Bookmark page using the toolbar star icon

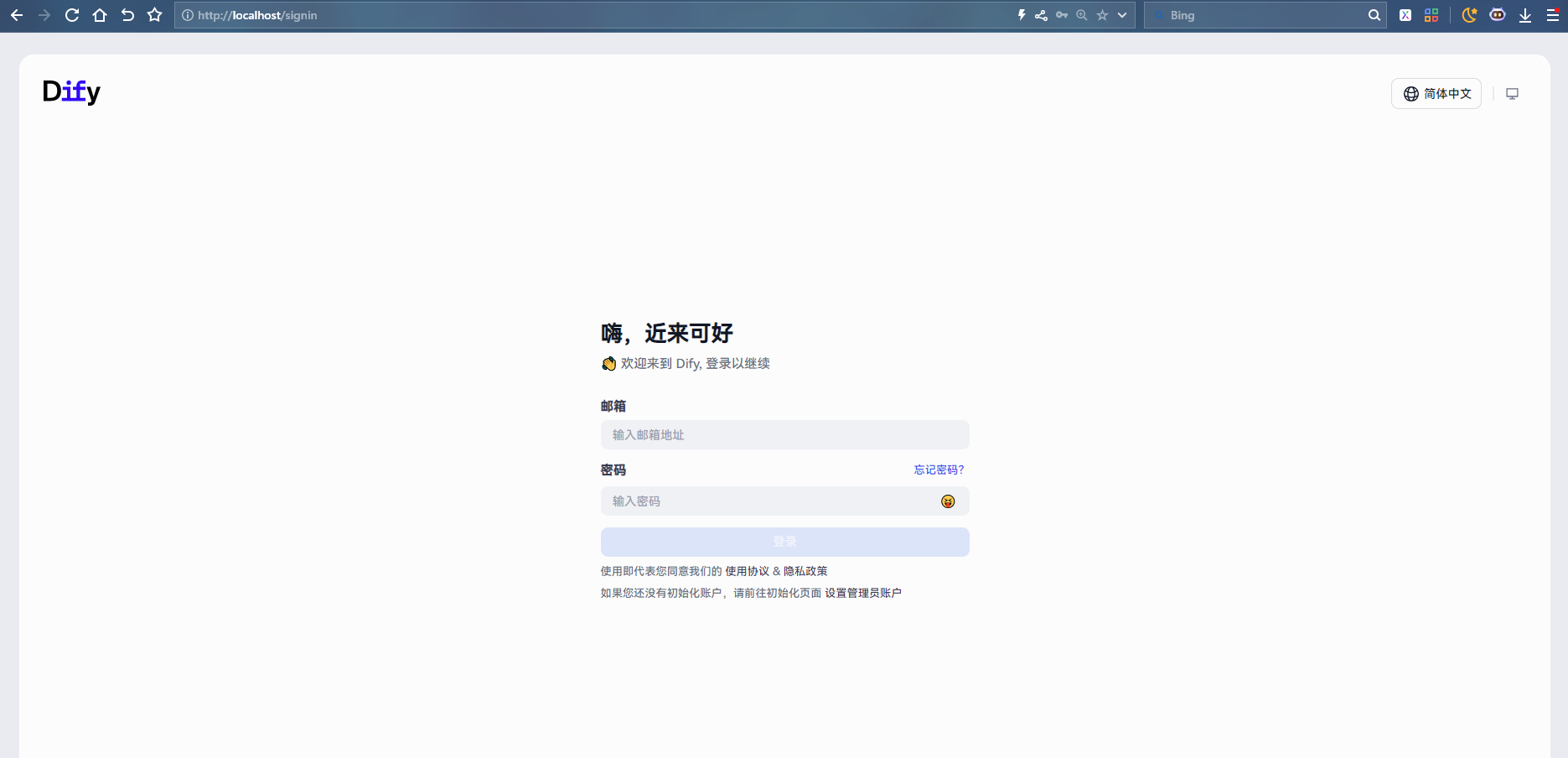coord(154,15)
